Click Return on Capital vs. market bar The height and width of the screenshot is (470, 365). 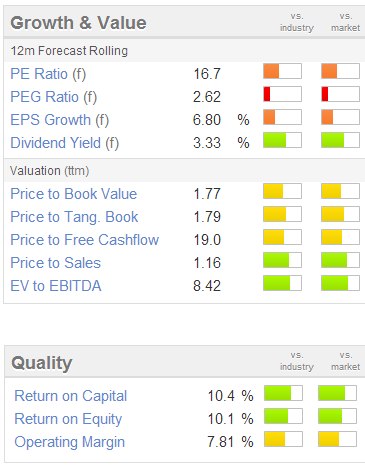click(x=337, y=393)
